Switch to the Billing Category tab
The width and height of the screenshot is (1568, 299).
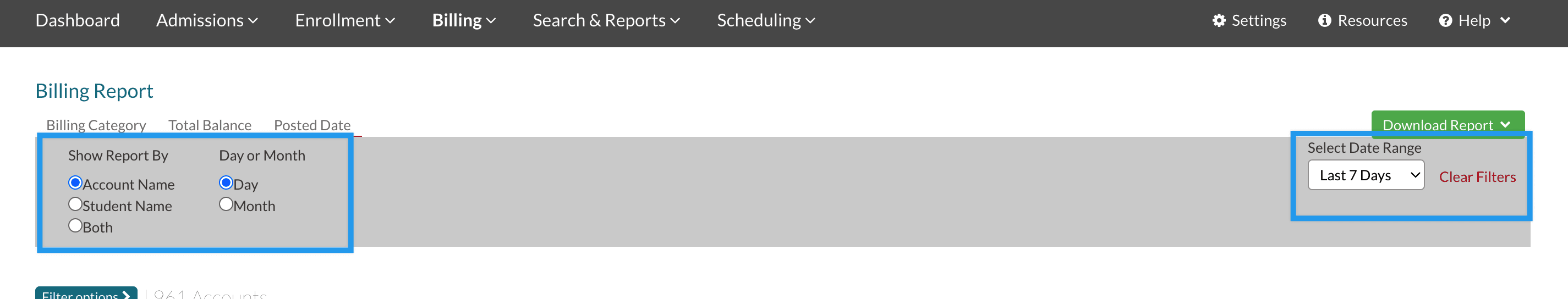click(x=96, y=125)
